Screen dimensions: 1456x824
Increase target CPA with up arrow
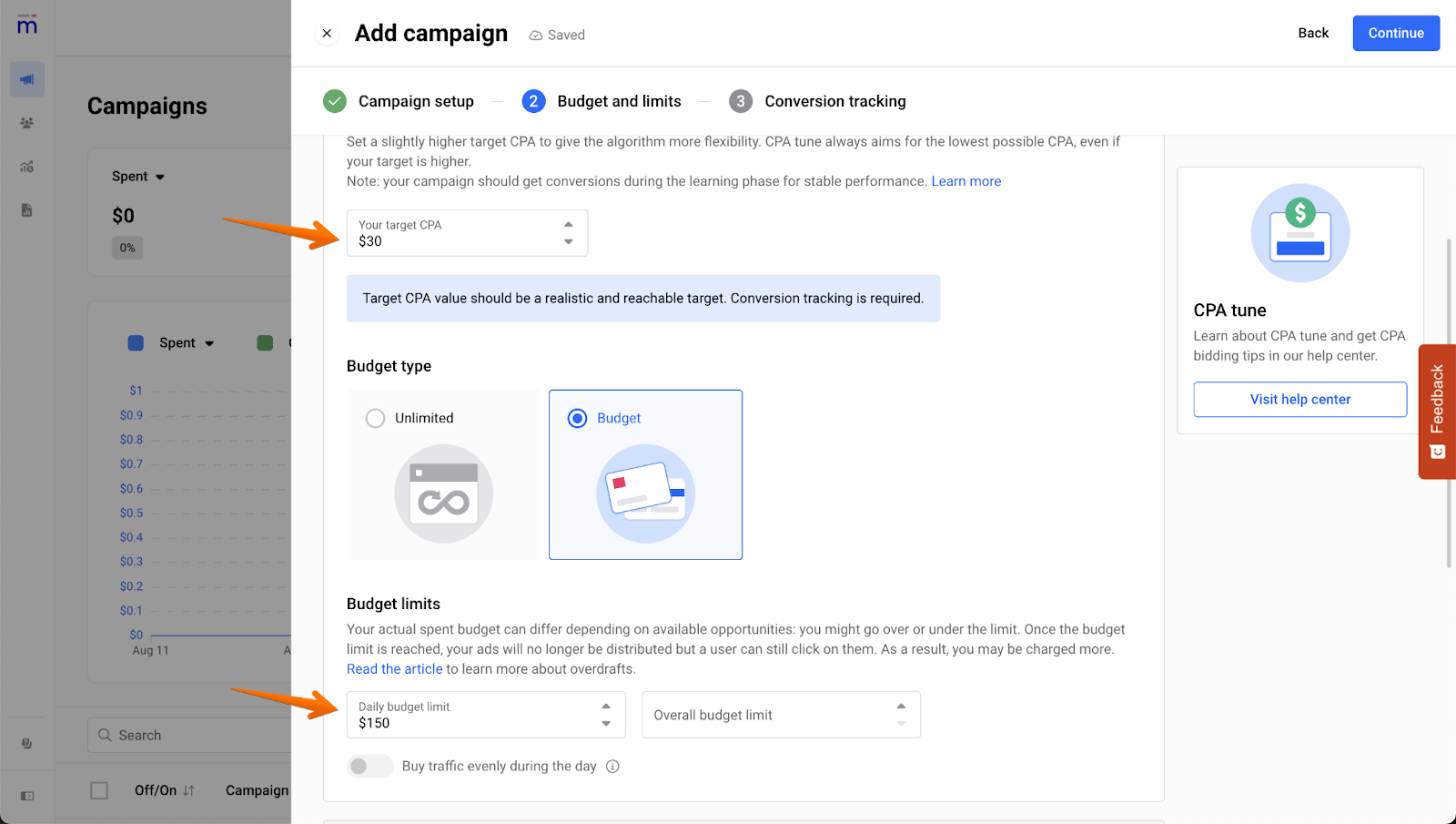point(569,224)
